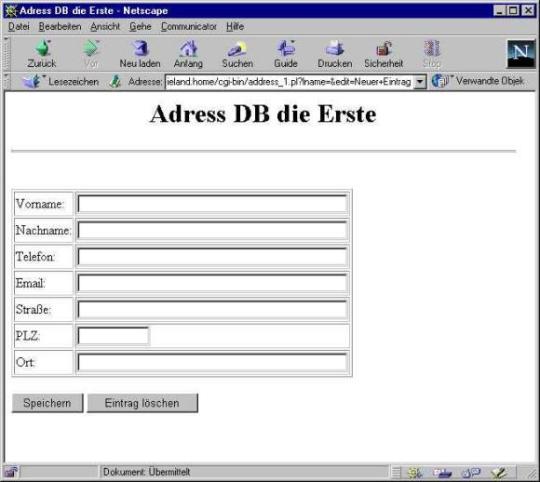Click the Netscape N logo

521,54
